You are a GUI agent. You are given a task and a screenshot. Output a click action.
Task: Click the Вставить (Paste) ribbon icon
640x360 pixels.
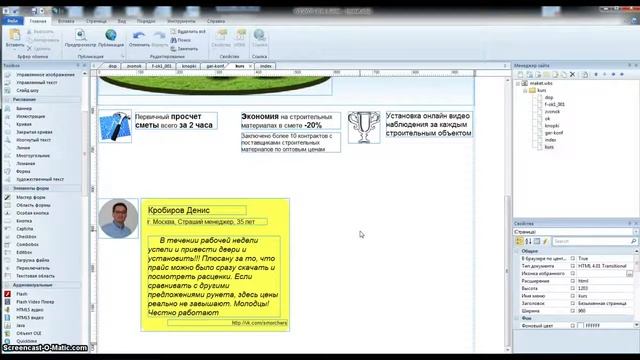tap(15, 35)
